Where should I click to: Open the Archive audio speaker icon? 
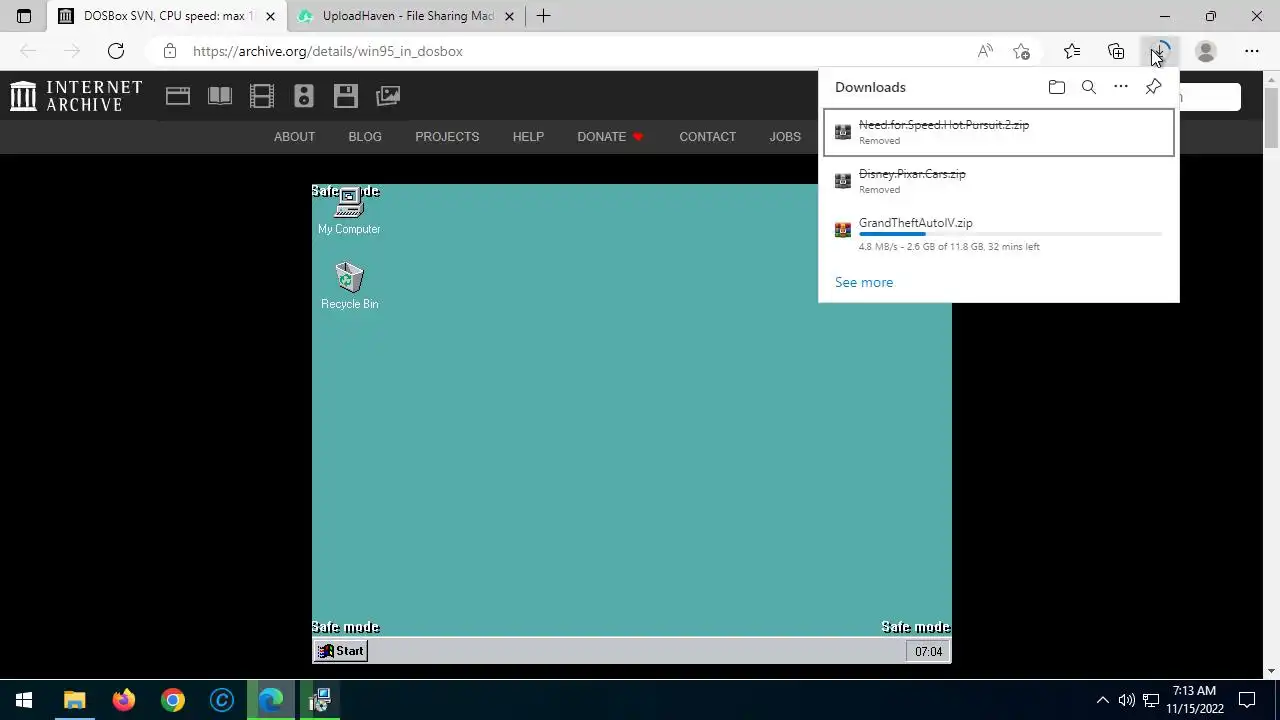[x=304, y=96]
